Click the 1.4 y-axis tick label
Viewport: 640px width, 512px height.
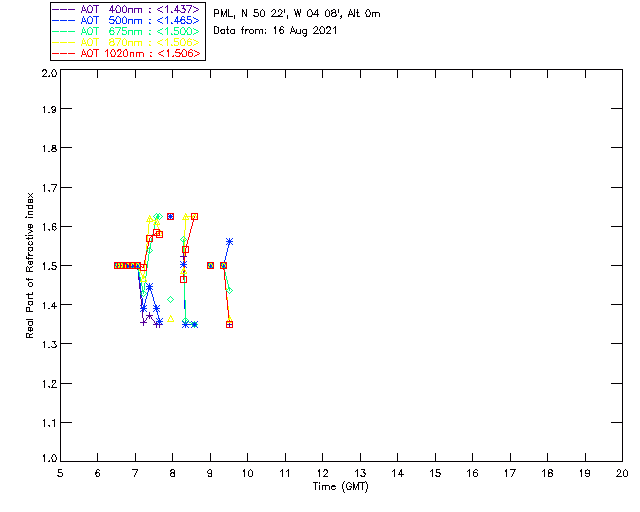click(x=49, y=305)
